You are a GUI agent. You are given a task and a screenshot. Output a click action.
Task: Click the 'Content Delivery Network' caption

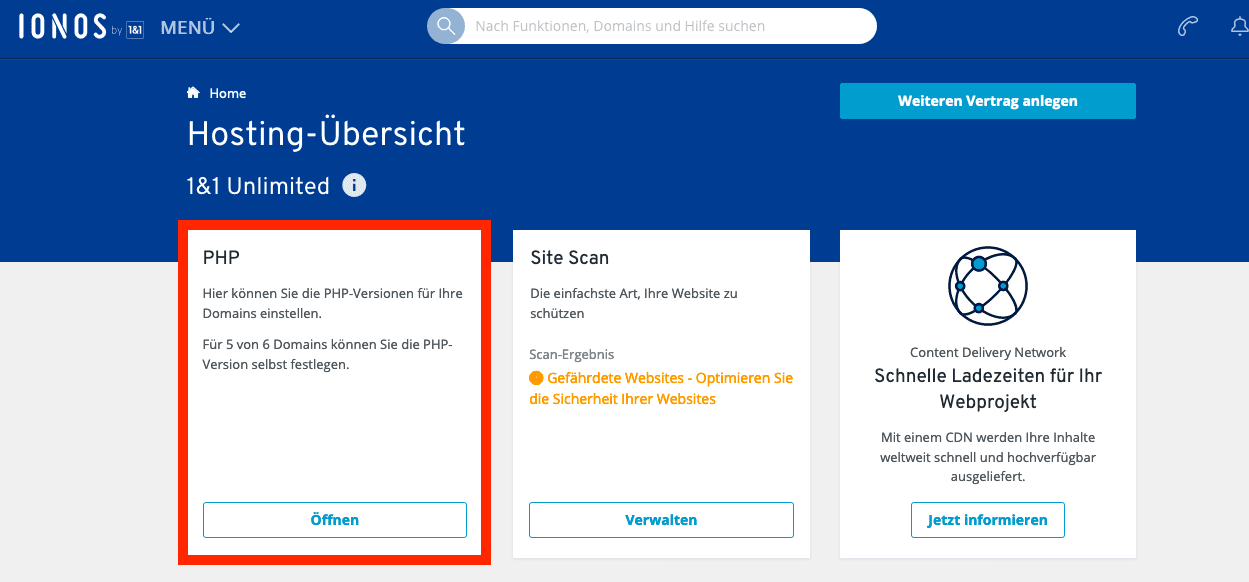[x=988, y=352]
